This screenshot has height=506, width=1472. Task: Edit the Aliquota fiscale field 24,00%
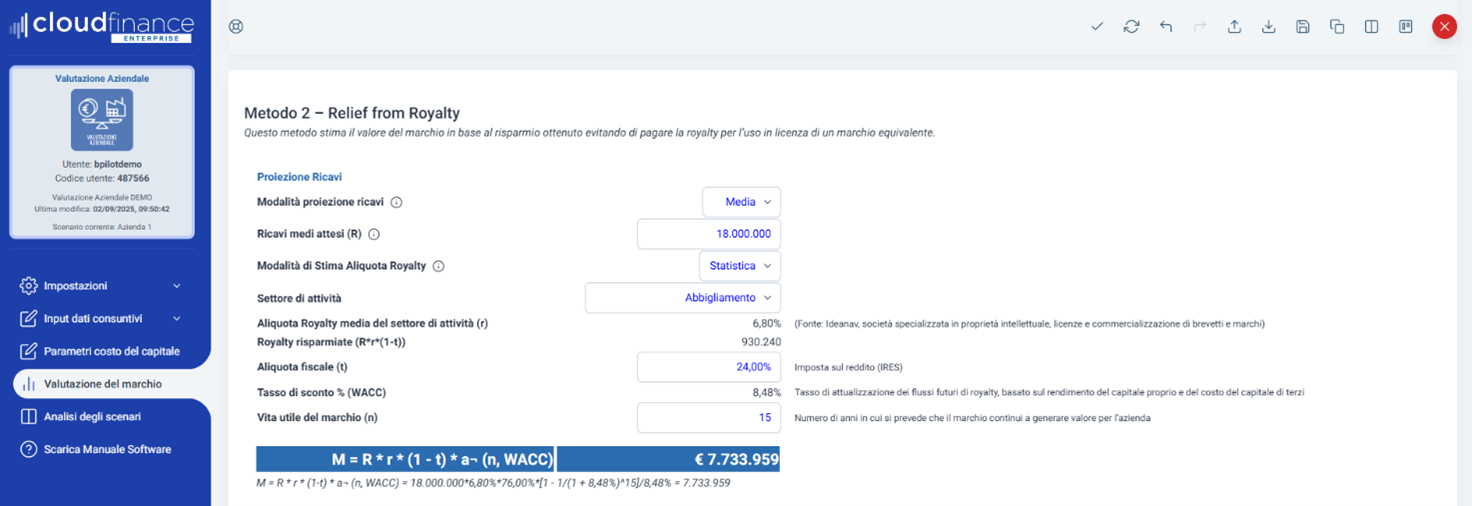click(709, 367)
